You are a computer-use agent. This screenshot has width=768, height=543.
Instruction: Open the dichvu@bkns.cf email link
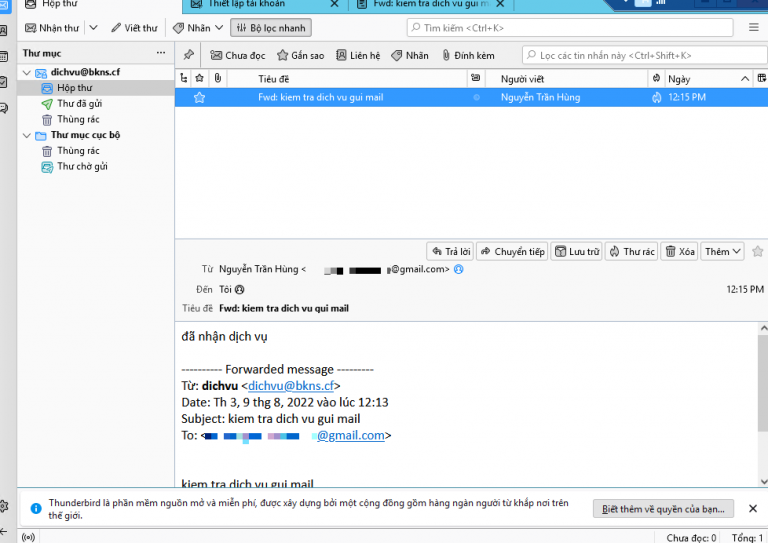291,385
